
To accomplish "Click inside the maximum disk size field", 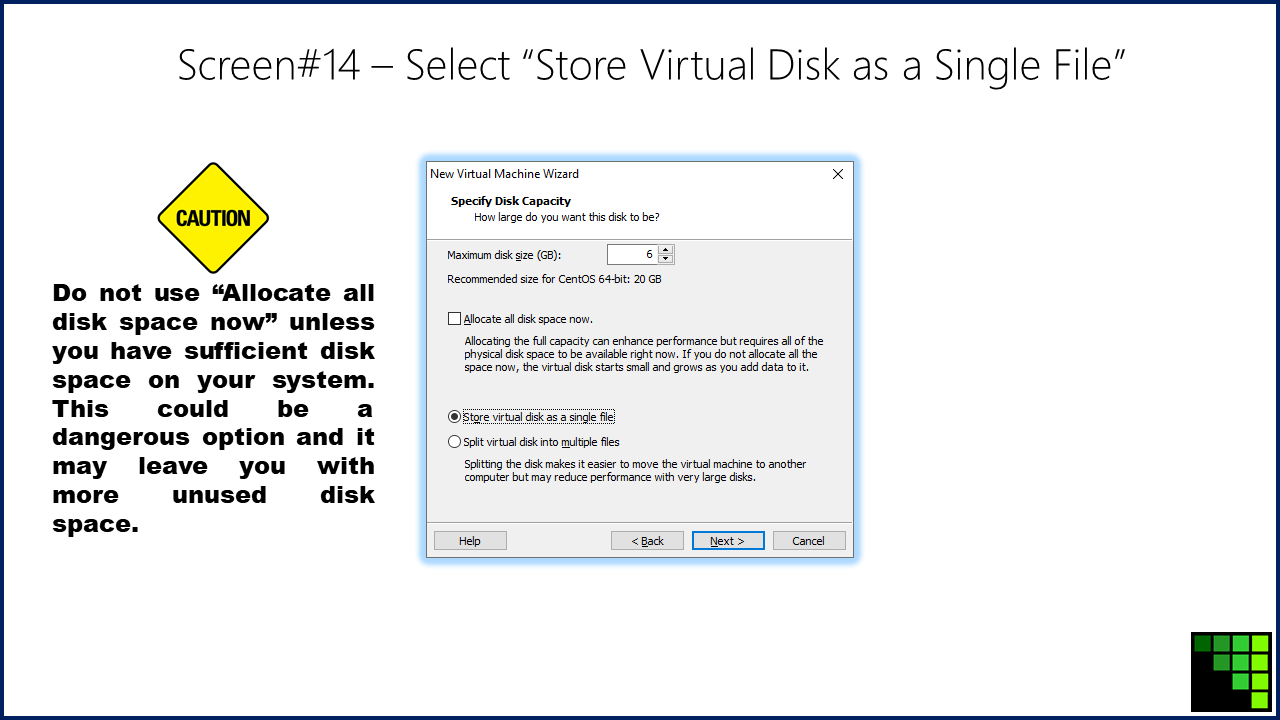I will pos(632,254).
